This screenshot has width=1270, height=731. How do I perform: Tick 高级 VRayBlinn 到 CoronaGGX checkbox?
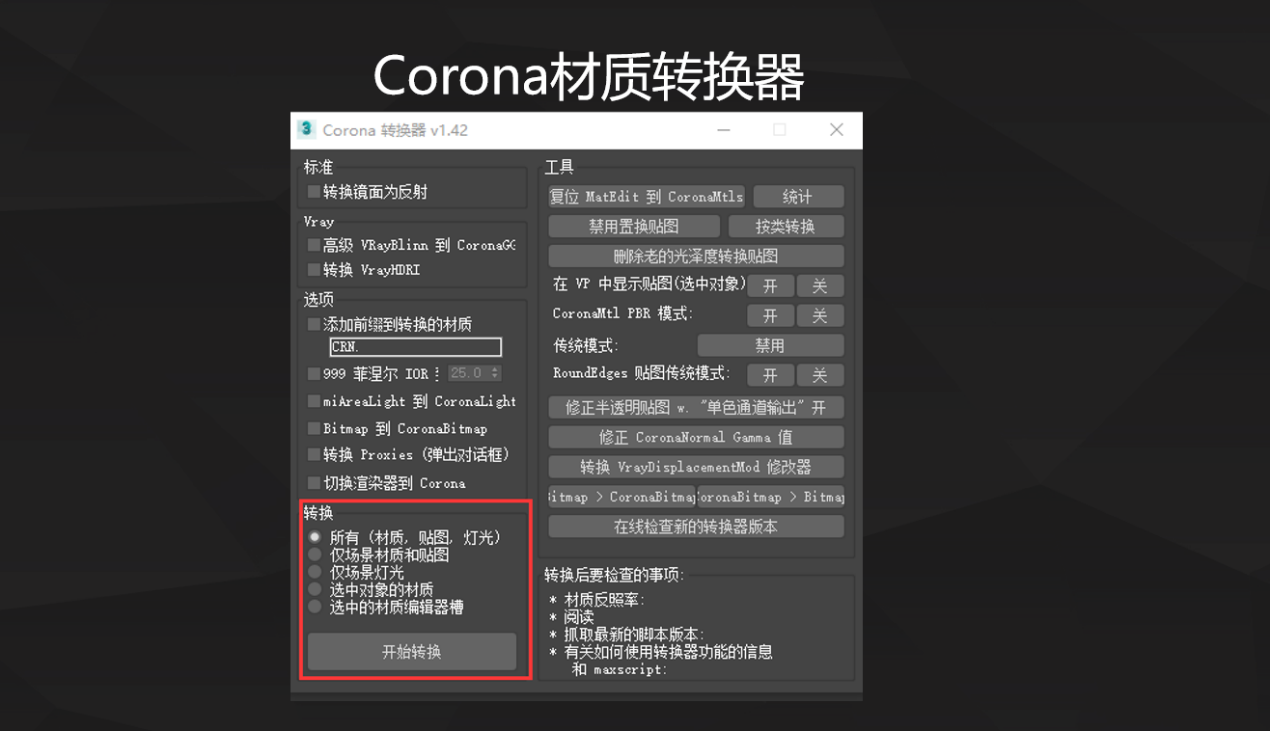[314, 245]
